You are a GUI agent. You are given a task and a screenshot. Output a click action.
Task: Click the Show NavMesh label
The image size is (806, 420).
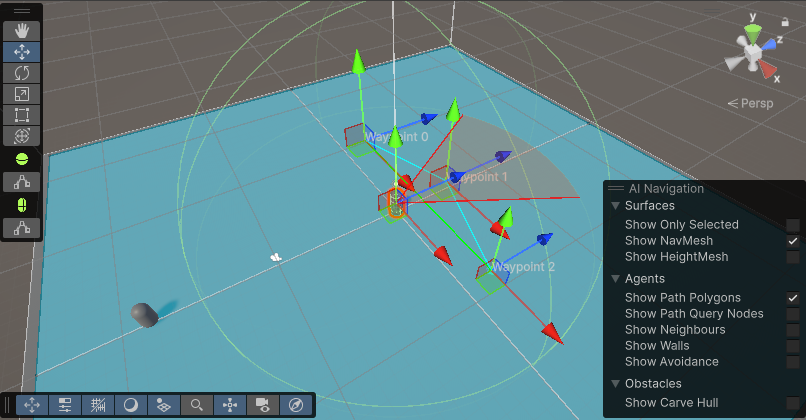point(669,241)
